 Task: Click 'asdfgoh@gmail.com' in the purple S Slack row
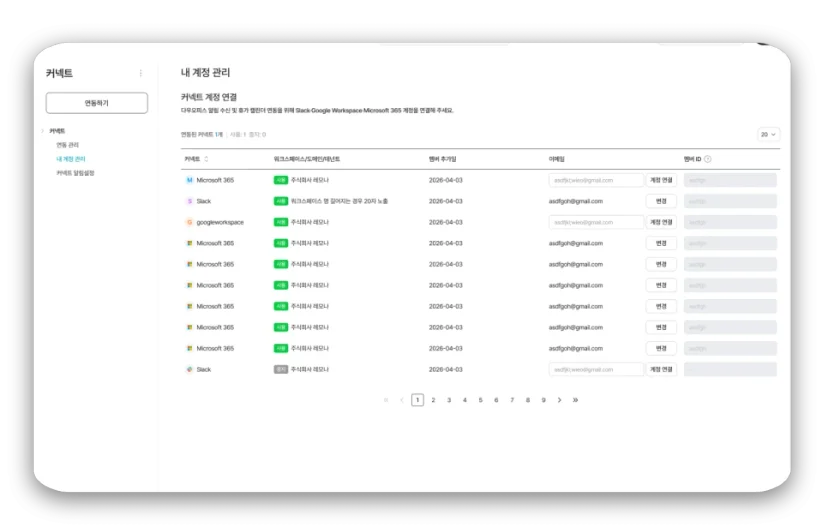pyautogui.click(x=576, y=201)
